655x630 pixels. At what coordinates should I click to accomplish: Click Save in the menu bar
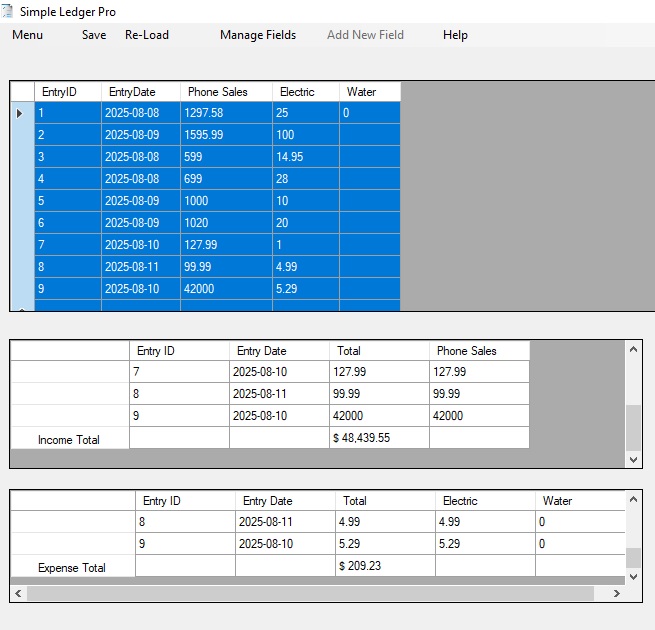pyautogui.click(x=94, y=35)
